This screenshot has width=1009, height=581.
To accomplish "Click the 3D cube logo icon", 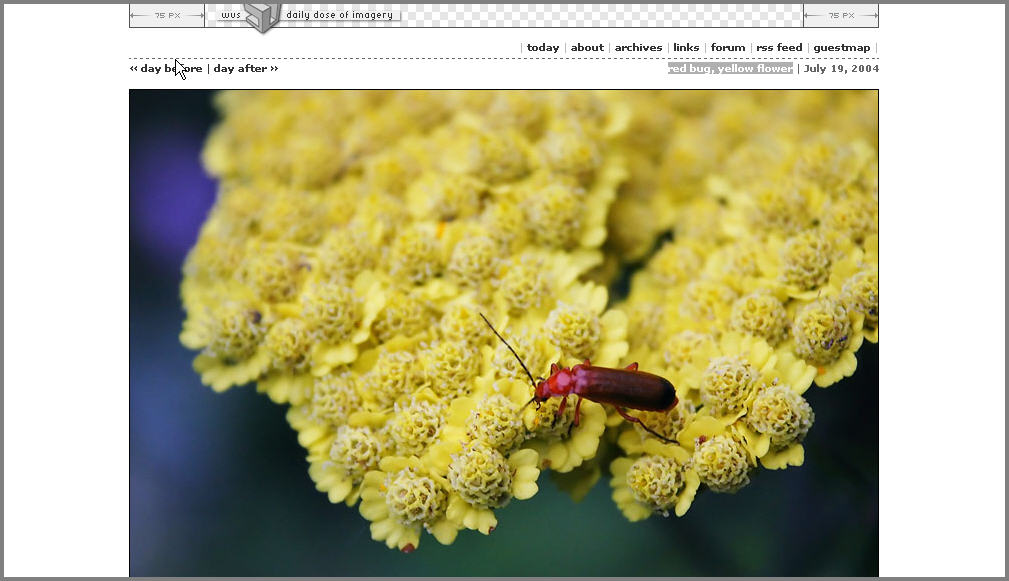I will tap(263, 15).
